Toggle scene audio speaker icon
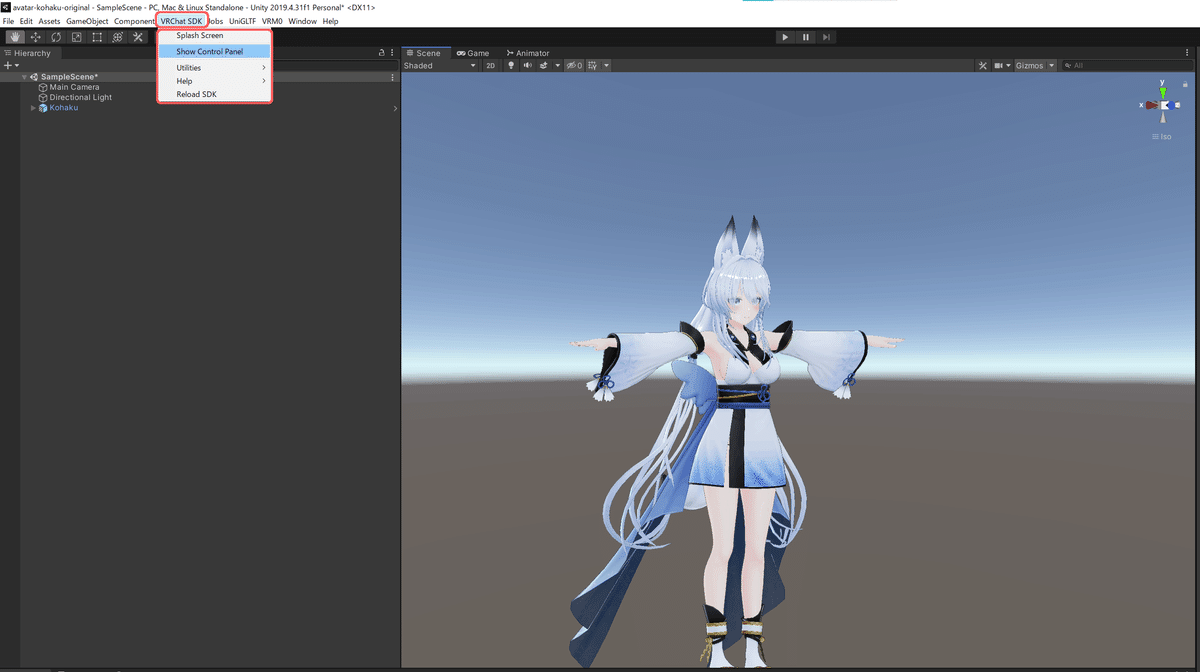 click(x=527, y=65)
